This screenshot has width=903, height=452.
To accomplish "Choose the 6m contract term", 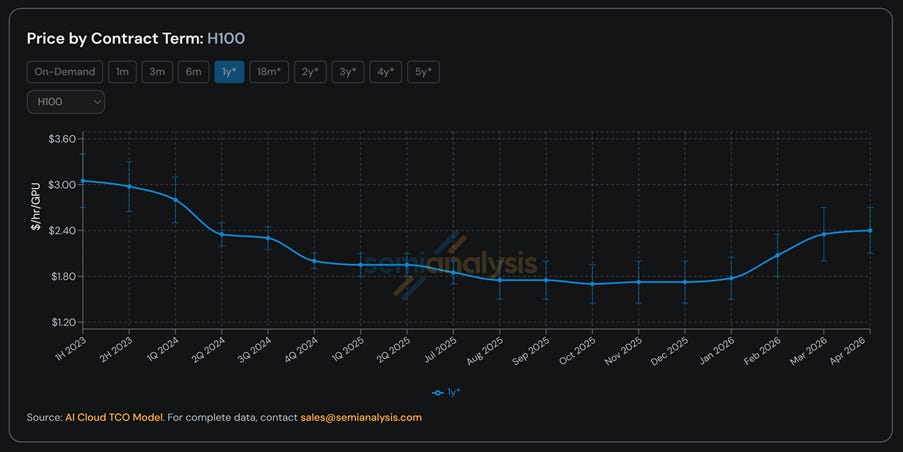I will [194, 72].
